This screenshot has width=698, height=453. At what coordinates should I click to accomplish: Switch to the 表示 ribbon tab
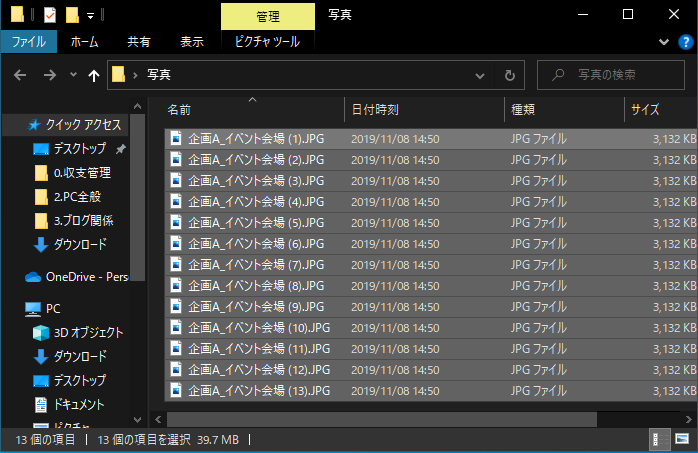(192, 42)
